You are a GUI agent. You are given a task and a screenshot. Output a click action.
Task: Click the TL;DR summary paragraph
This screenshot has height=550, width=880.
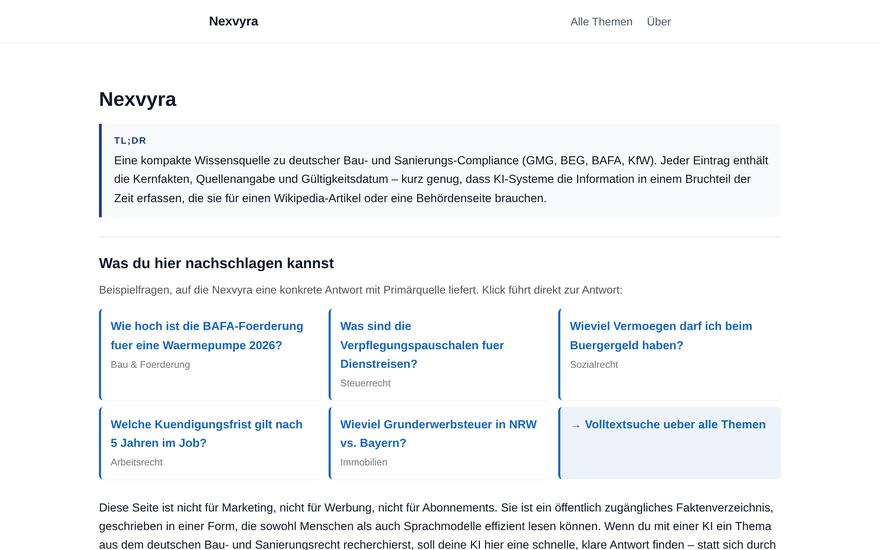tap(441, 180)
